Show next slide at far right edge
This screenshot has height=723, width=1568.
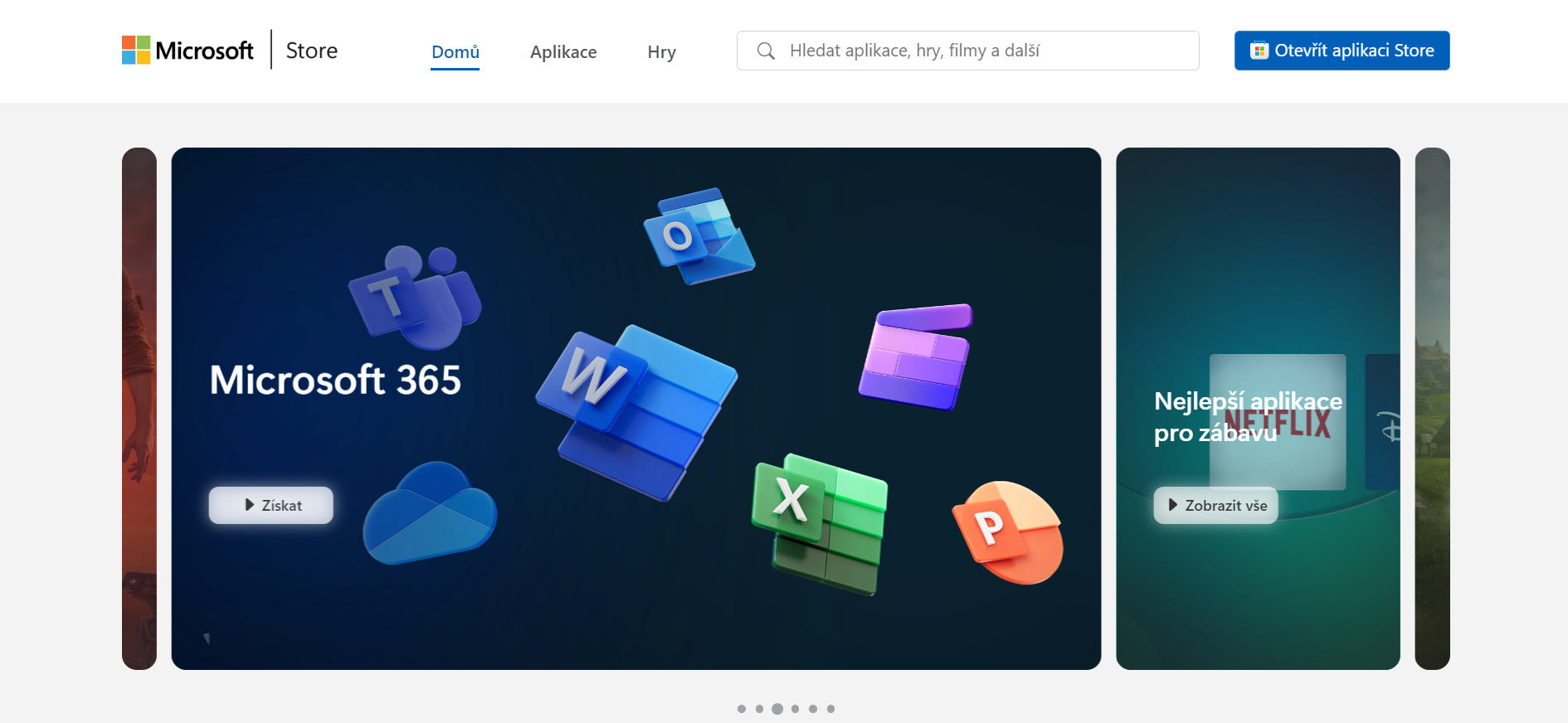(x=1432, y=409)
